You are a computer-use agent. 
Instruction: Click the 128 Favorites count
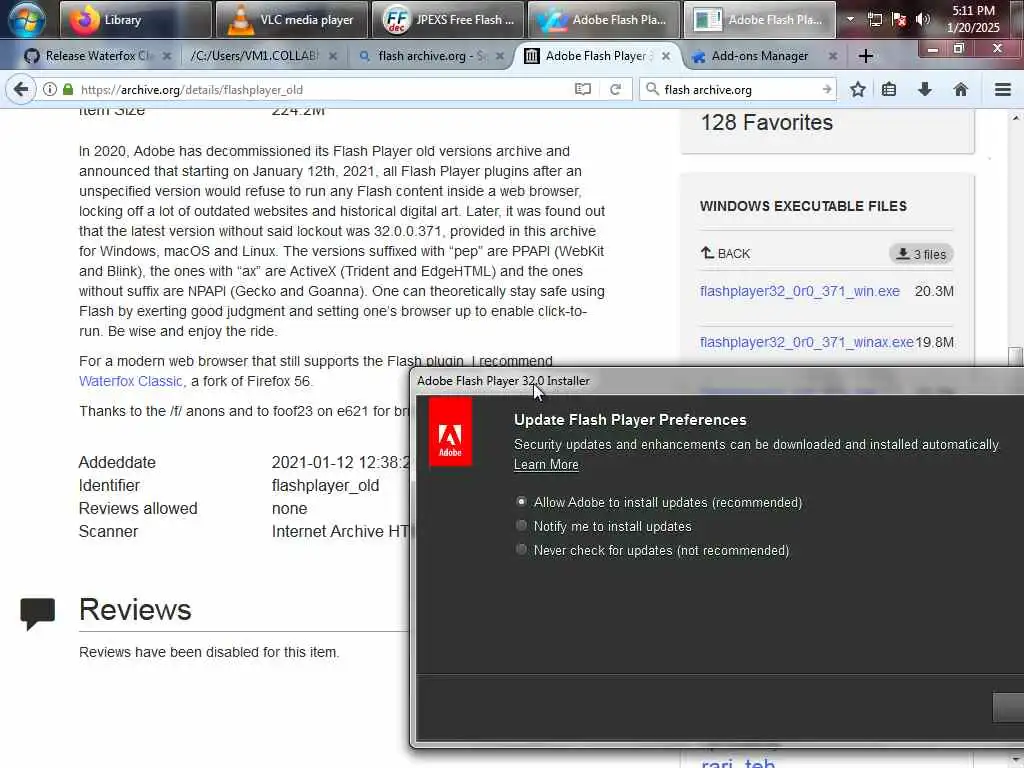(x=767, y=123)
